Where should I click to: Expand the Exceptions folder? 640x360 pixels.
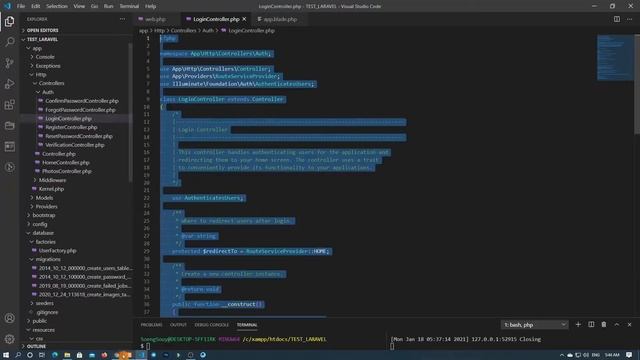click(x=48, y=66)
